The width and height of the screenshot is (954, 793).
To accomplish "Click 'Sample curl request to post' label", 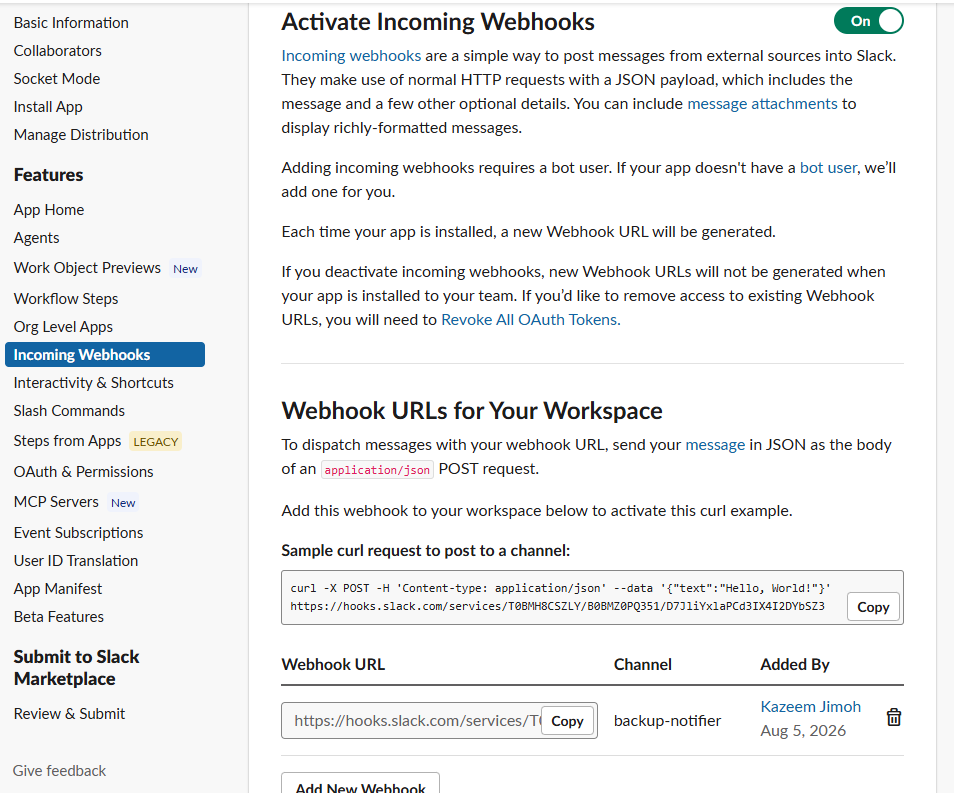I will 425,551.
